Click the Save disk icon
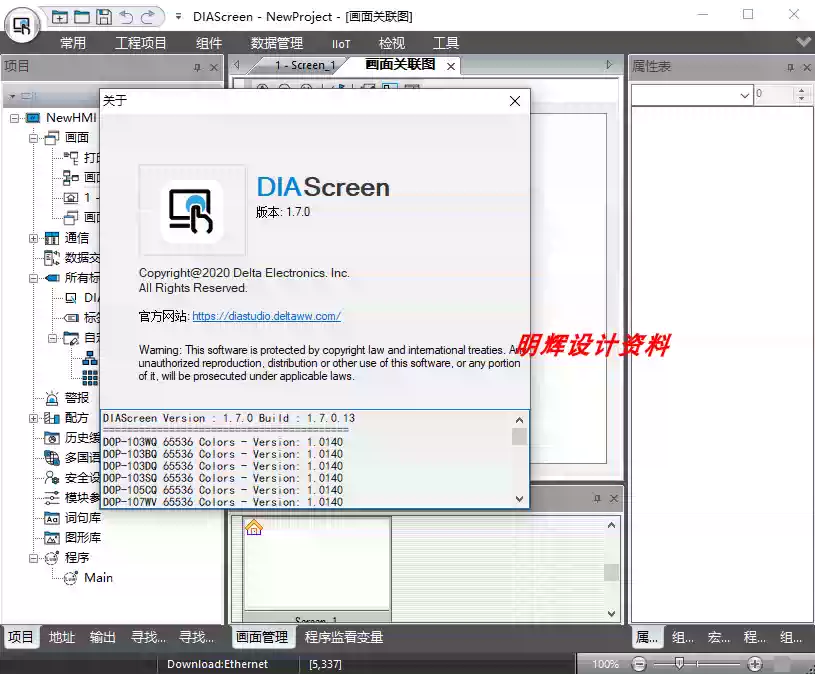Screen dimensions: 815x674 point(104,17)
